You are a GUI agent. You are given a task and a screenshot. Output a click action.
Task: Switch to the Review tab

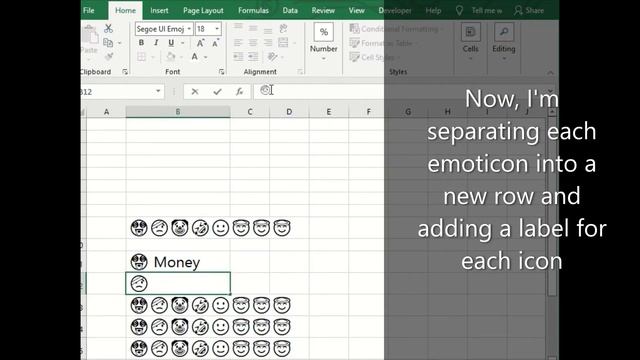323,11
